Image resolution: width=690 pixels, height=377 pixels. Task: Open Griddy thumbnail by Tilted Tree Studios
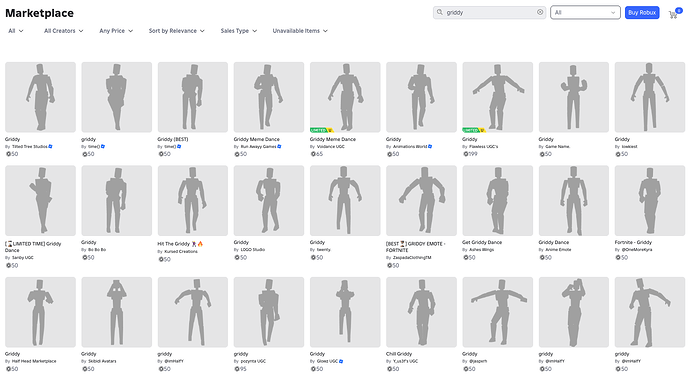pos(40,97)
